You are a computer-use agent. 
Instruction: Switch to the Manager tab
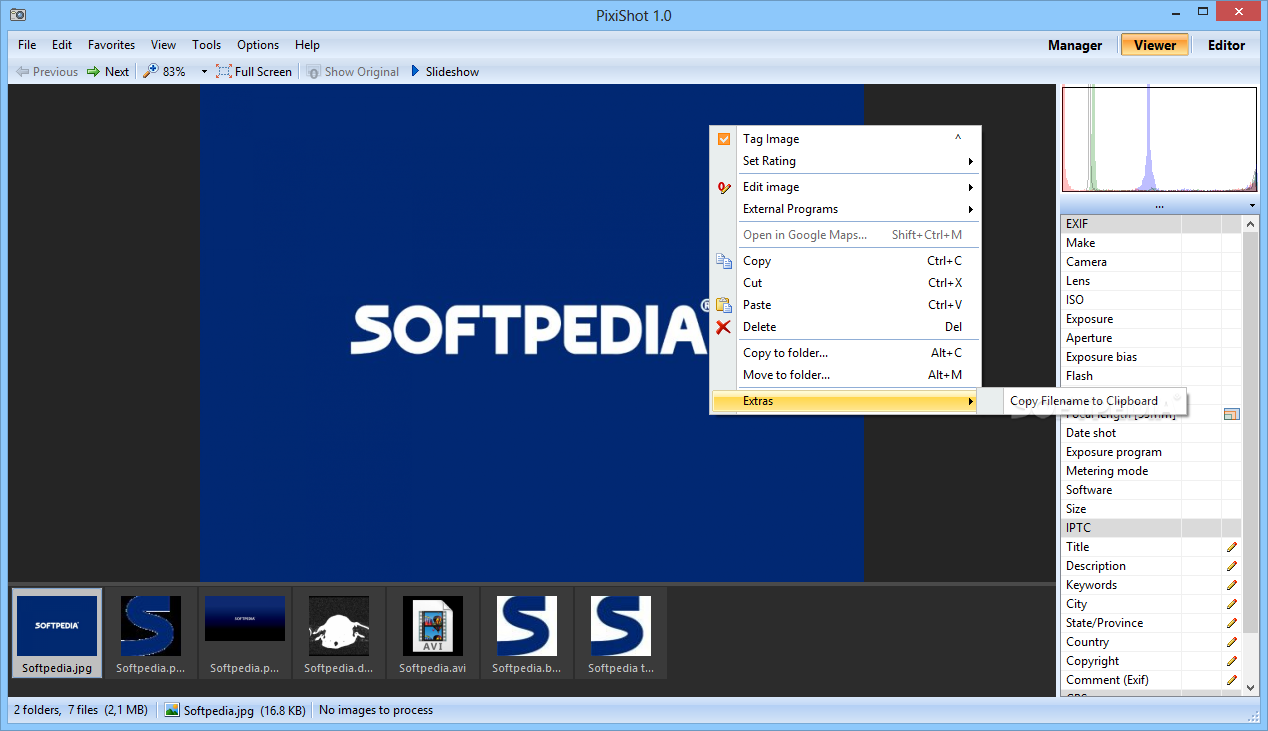click(1075, 45)
